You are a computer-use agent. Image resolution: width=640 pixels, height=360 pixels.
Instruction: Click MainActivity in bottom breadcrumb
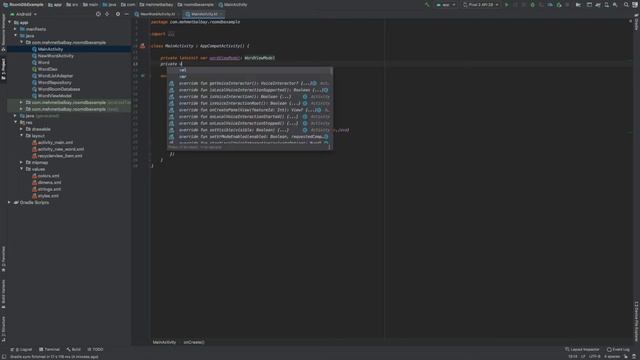pyautogui.click(x=164, y=342)
